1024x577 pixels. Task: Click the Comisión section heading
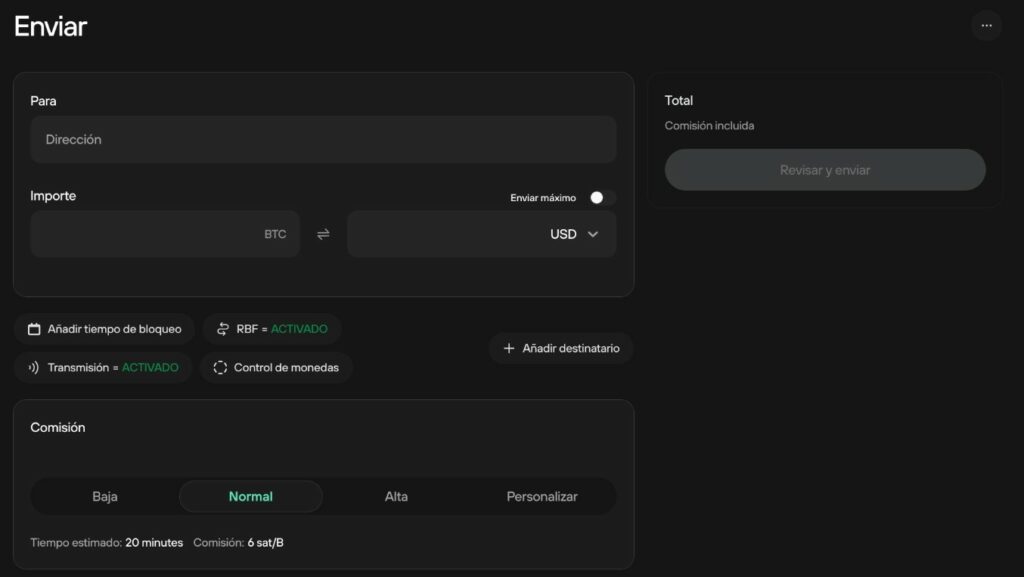[x=57, y=428]
